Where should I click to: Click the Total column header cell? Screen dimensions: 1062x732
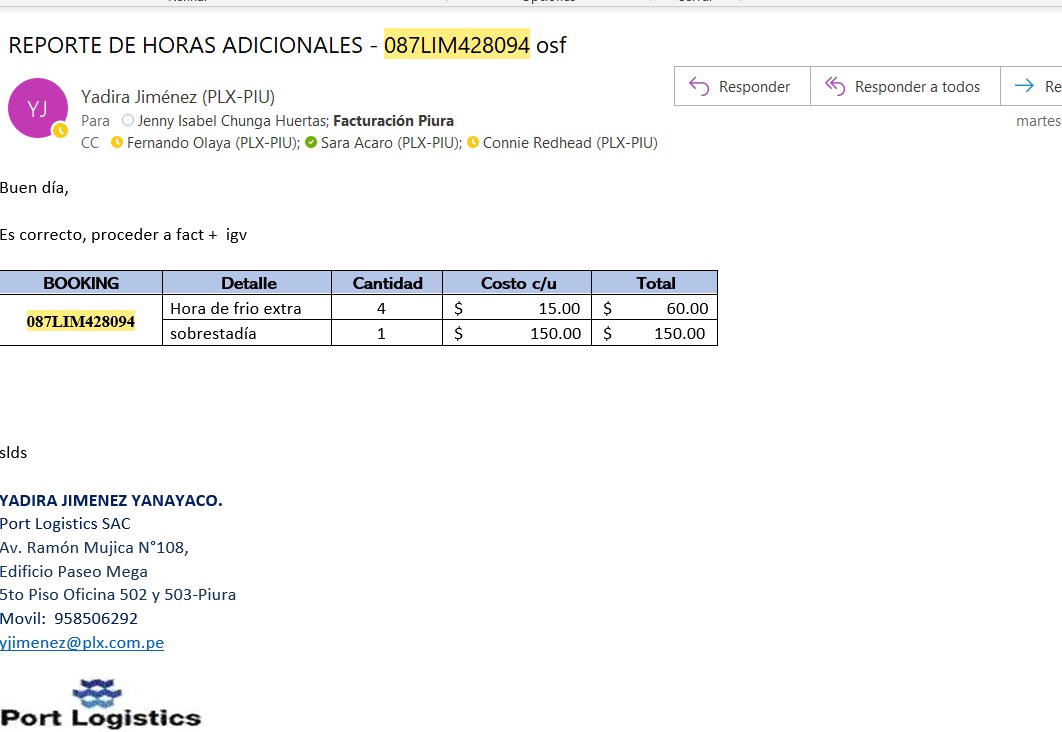tap(655, 283)
